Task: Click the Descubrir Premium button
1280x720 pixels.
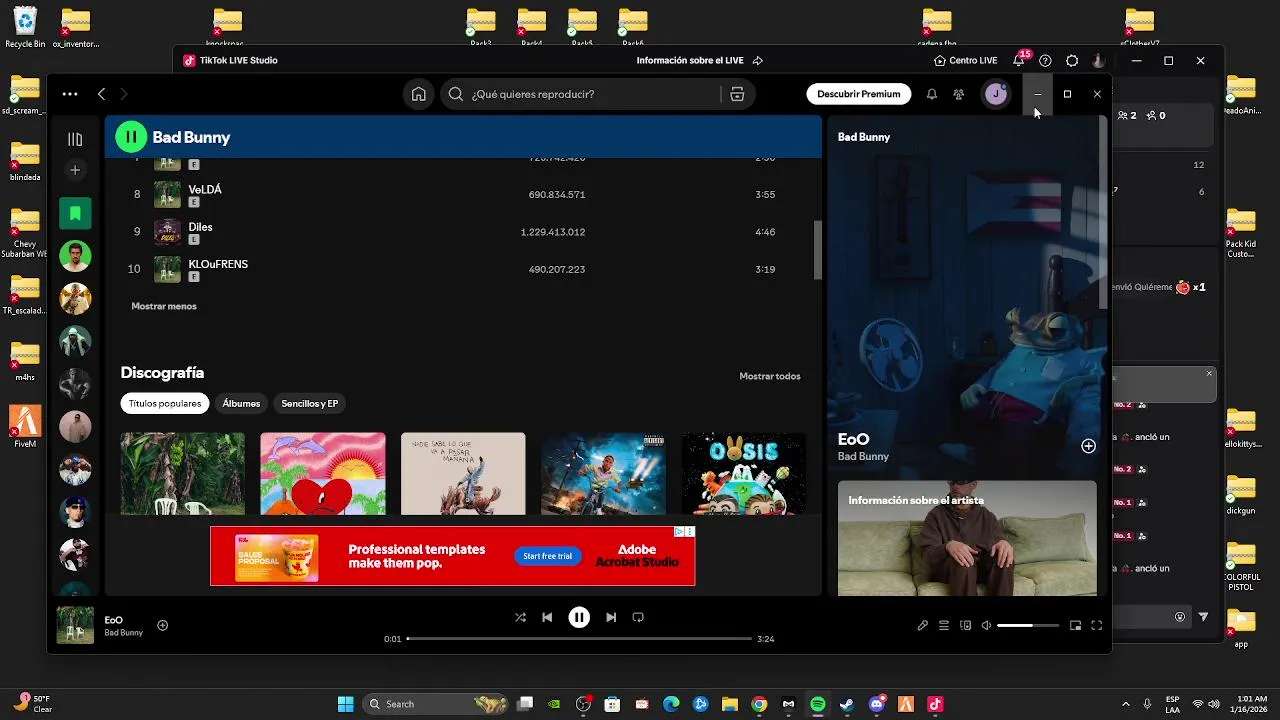Action: [x=859, y=94]
